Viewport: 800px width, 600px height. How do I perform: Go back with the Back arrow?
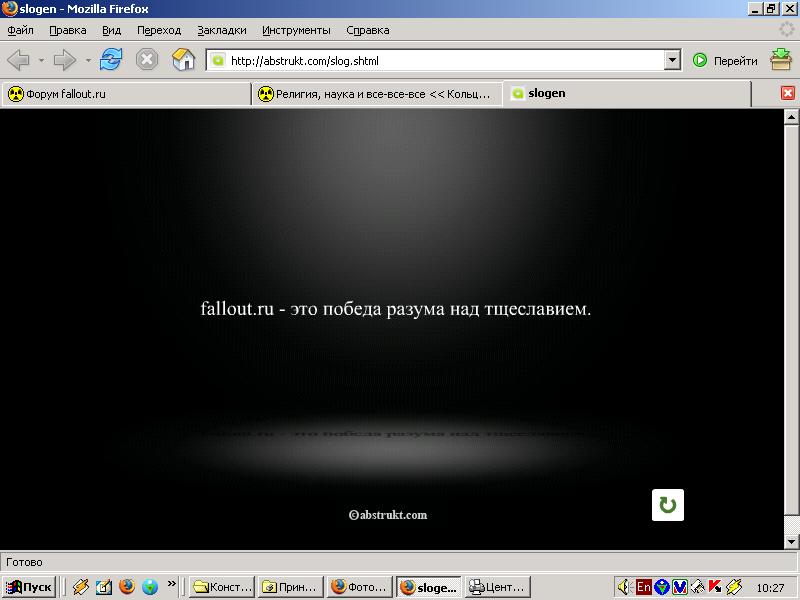[x=19, y=60]
